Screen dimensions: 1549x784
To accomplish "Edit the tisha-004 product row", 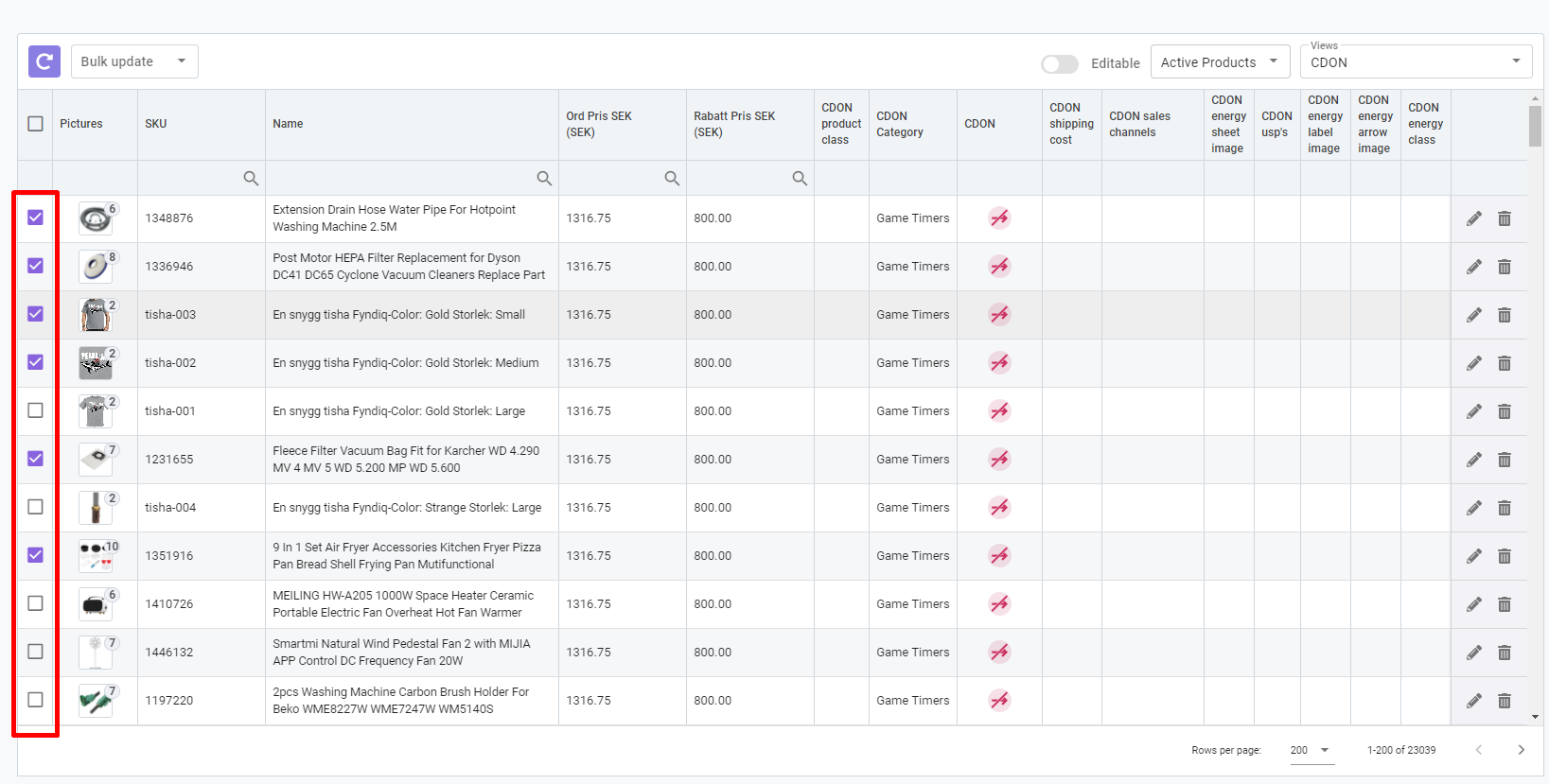I will pyautogui.click(x=1474, y=508).
